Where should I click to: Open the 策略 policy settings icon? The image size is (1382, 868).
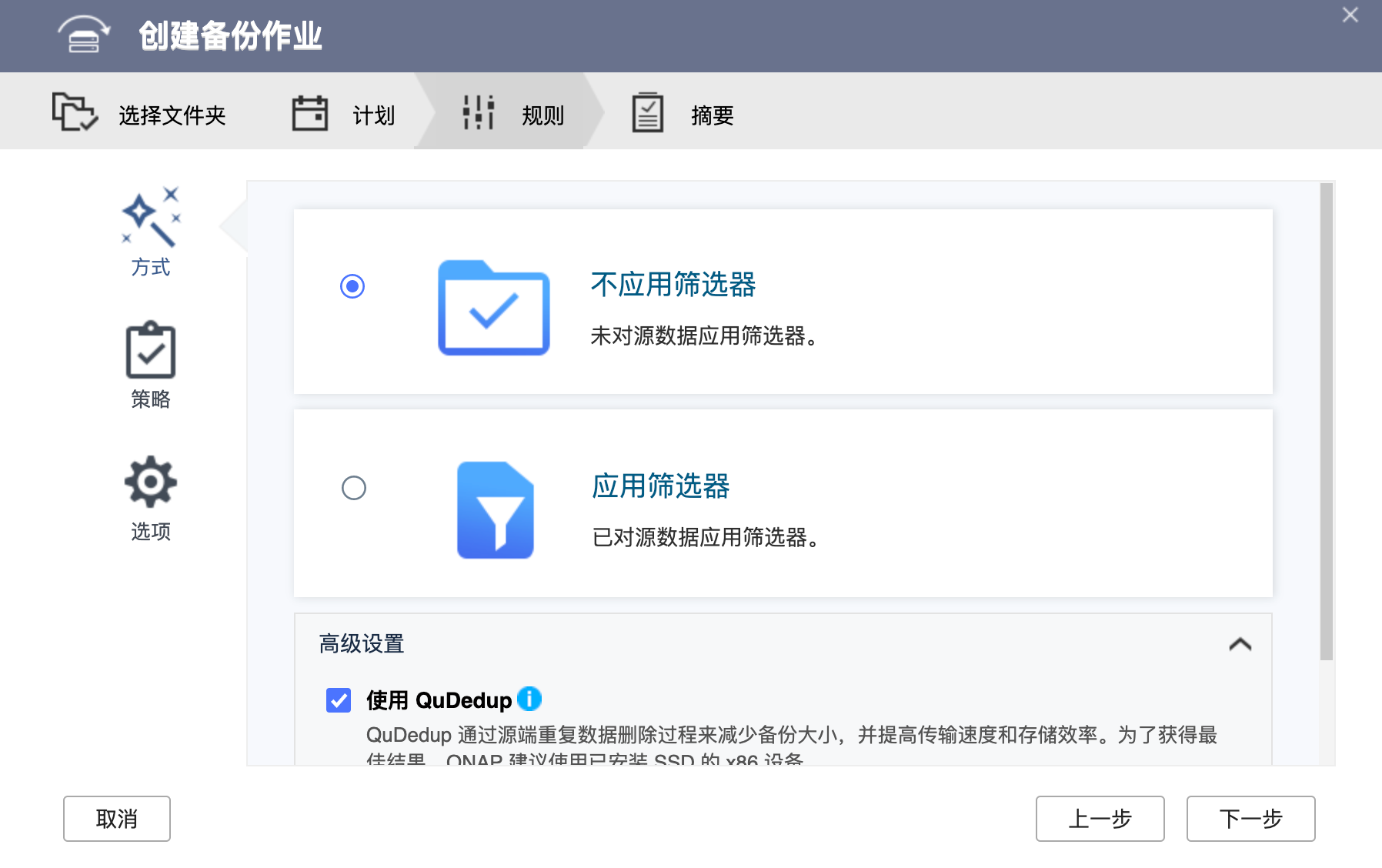coord(150,354)
